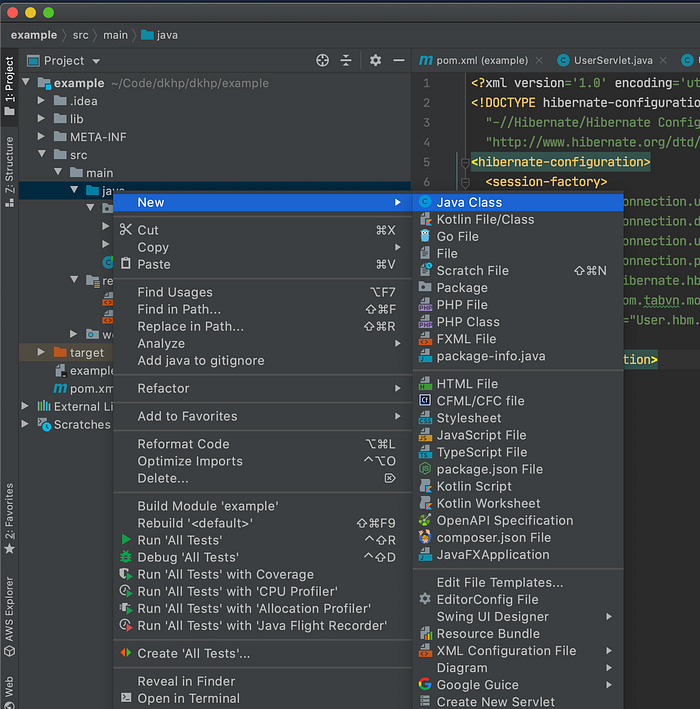Click the package.json File icon
The image size is (700, 709).
click(425, 469)
